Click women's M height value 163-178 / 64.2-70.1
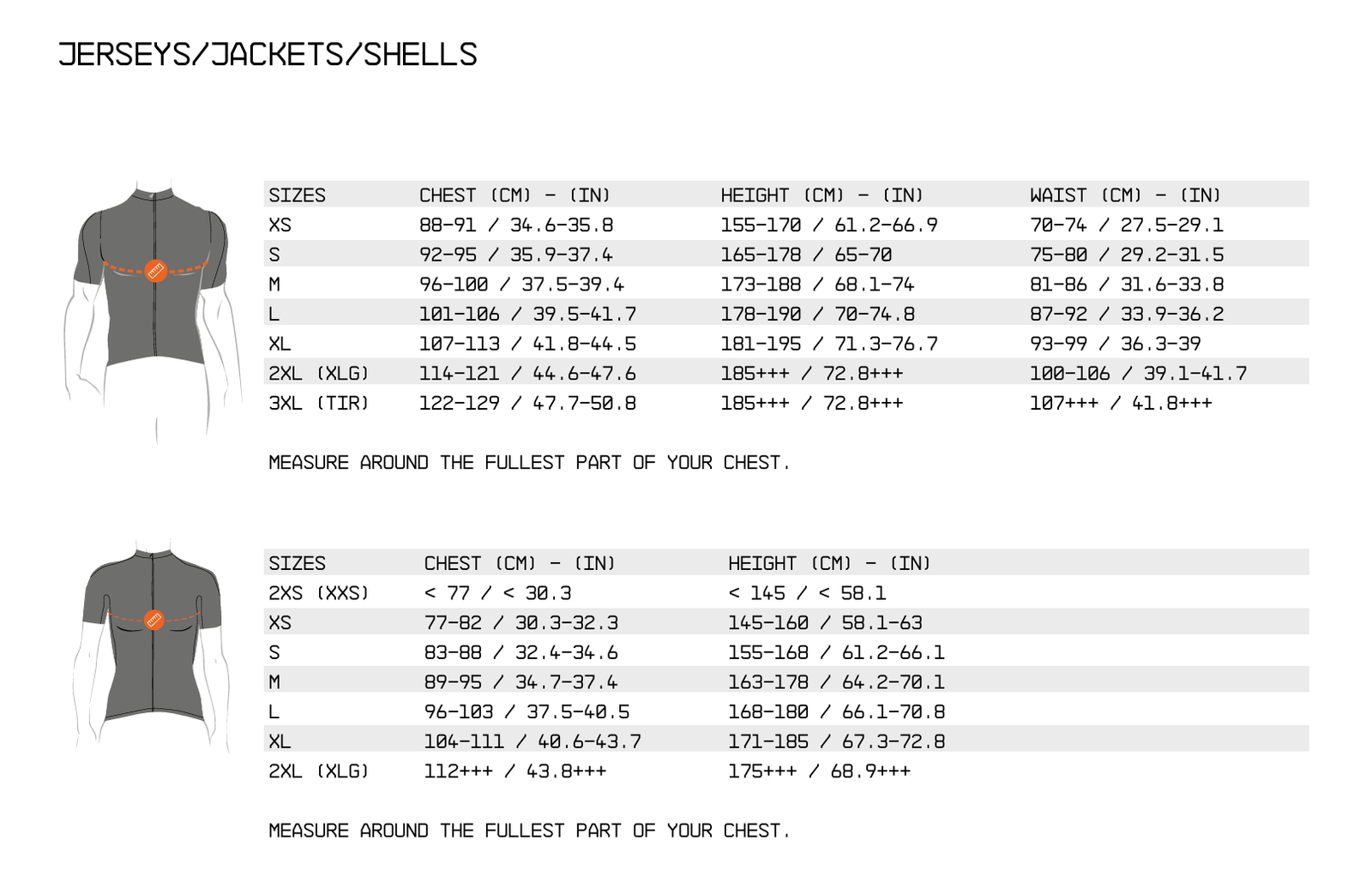Image resolution: width=1372 pixels, height=888 pixels. [836, 682]
